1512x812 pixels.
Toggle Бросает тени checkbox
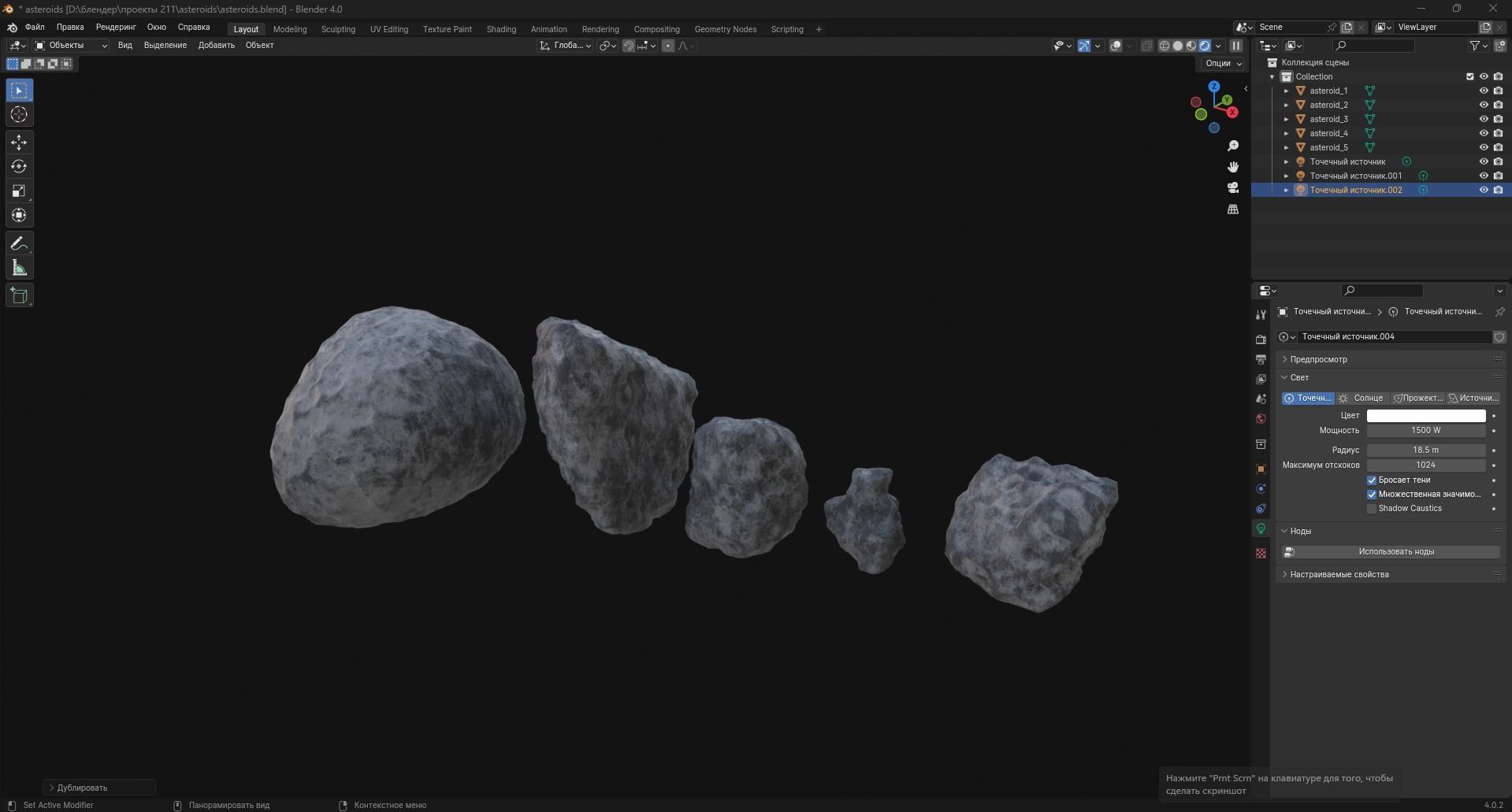point(1372,480)
